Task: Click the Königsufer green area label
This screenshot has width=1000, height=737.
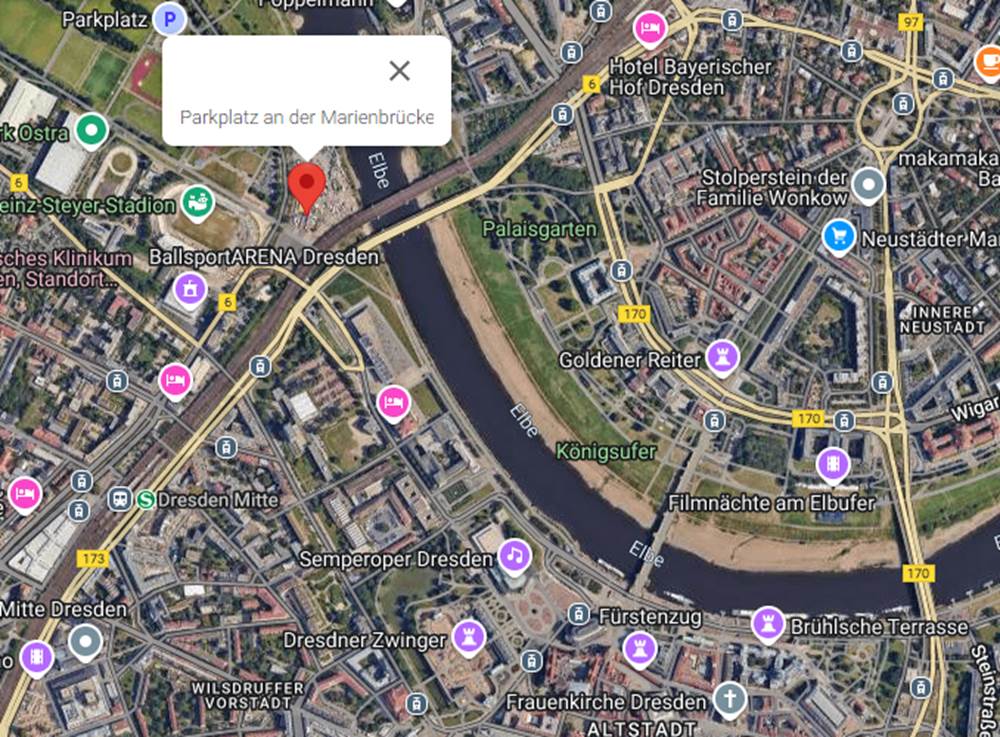Action: (x=606, y=452)
